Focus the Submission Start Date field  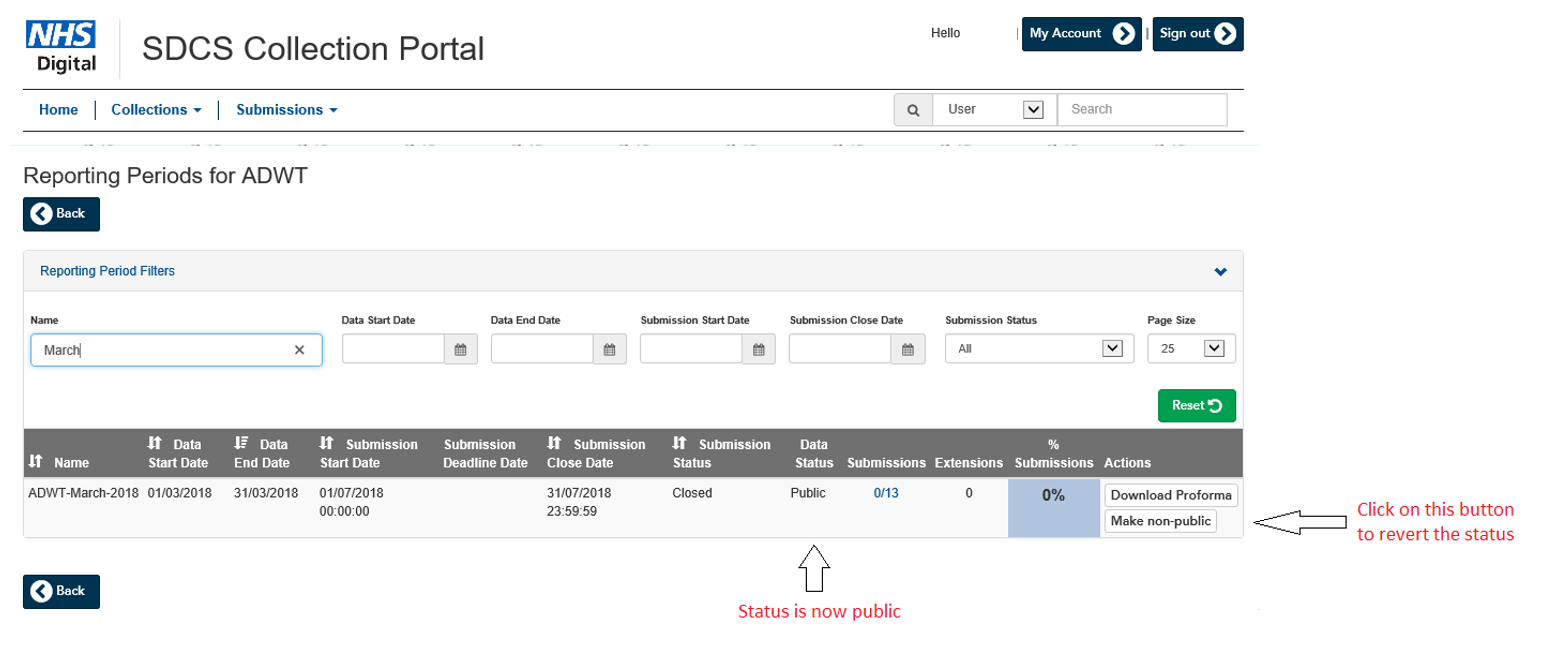click(691, 349)
